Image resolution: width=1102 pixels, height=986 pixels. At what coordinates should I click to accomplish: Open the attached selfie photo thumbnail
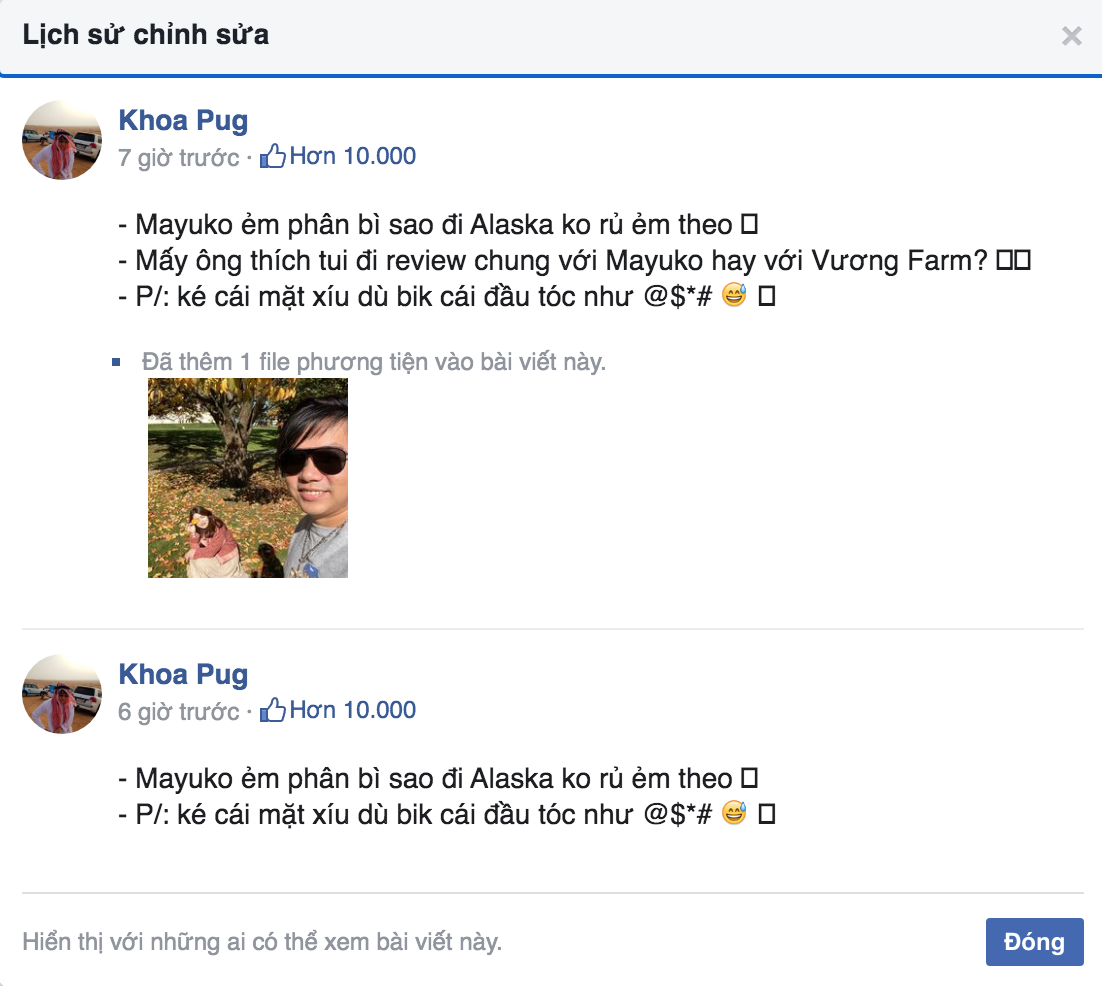pos(248,478)
